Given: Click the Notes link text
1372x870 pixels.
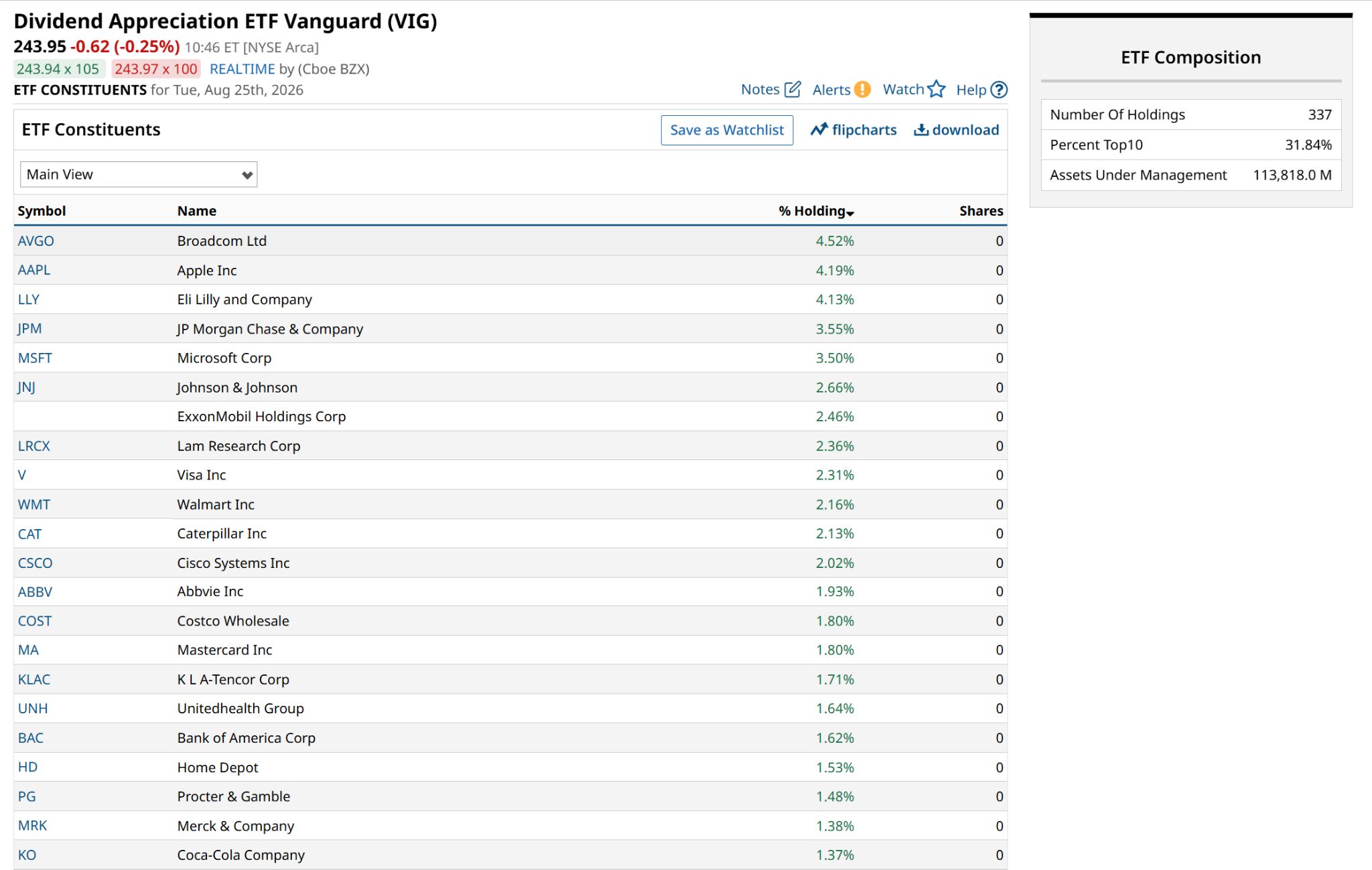Looking at the screenshot, I should 760,89.
